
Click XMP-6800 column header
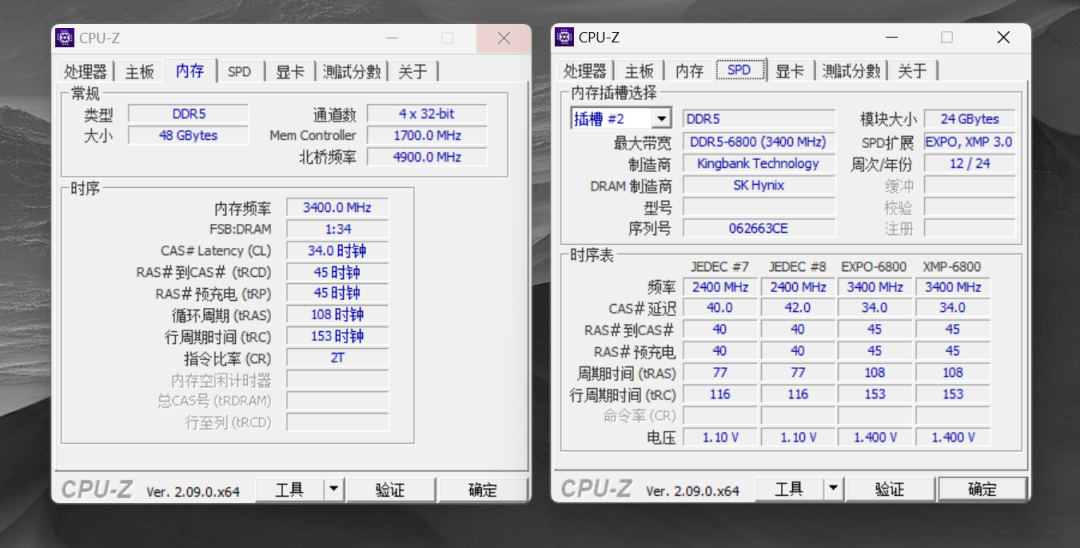(x=952, y=267)
